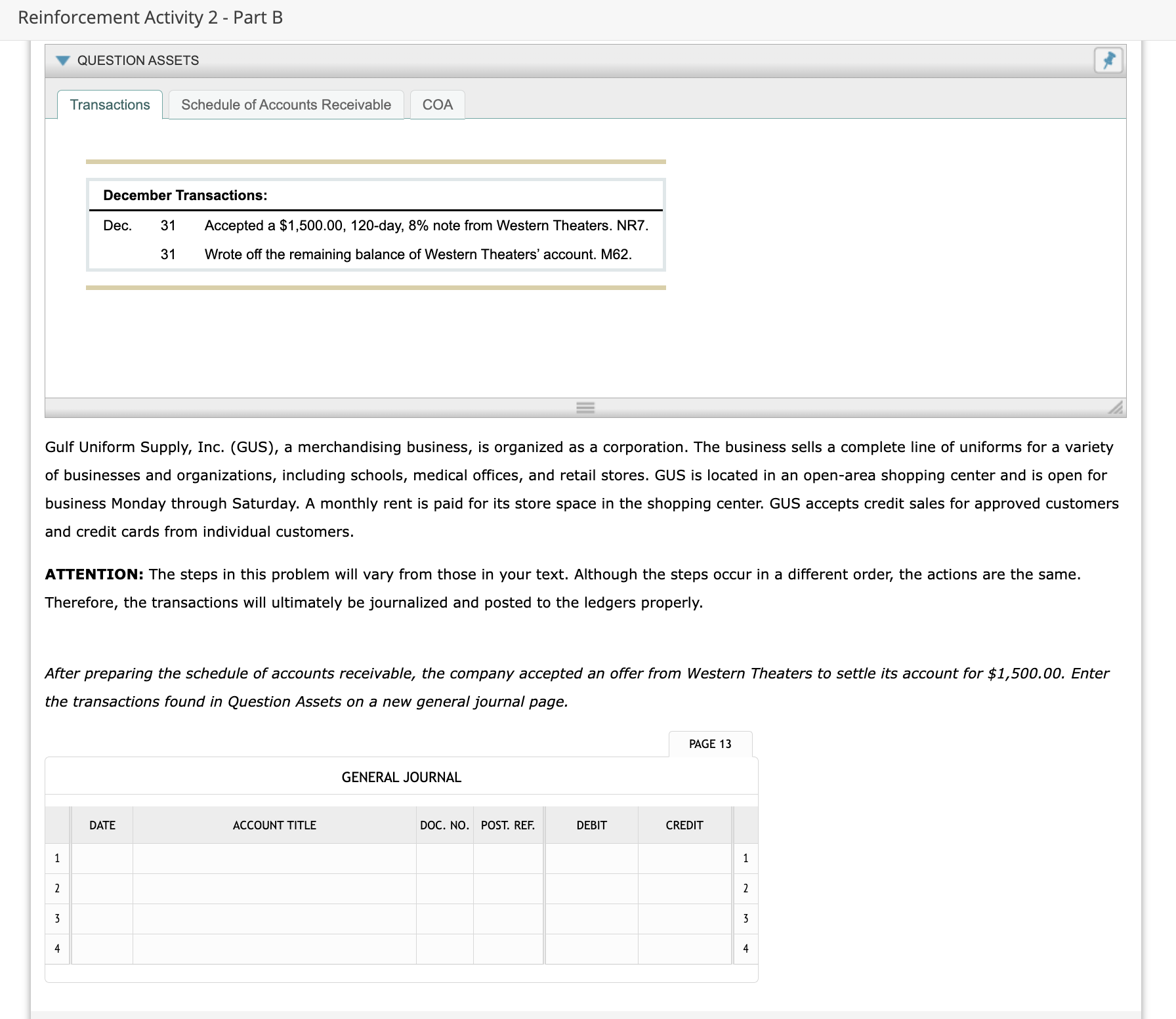1176x1019 pixels.
Task: Click the ACCOUNT TITLE cell in row 1
Action: click(274, 858)
